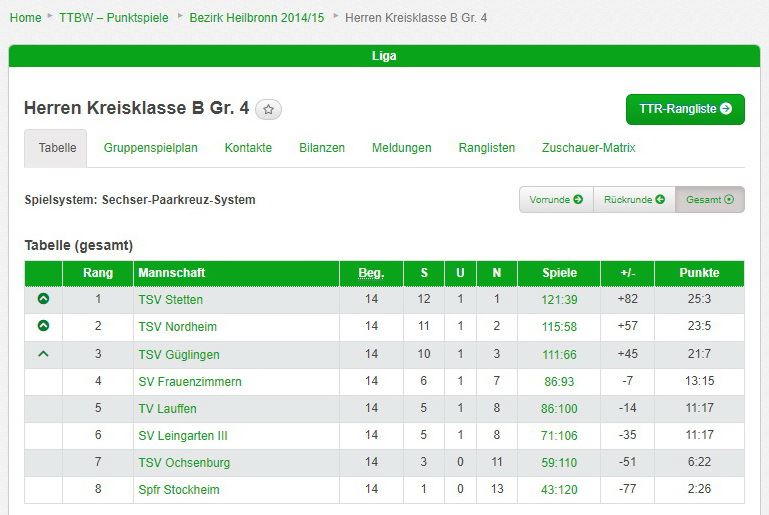Click the favorite star icon beside league title
The height and width of the screenshot is (515, 769).
(x=268, y=109)
